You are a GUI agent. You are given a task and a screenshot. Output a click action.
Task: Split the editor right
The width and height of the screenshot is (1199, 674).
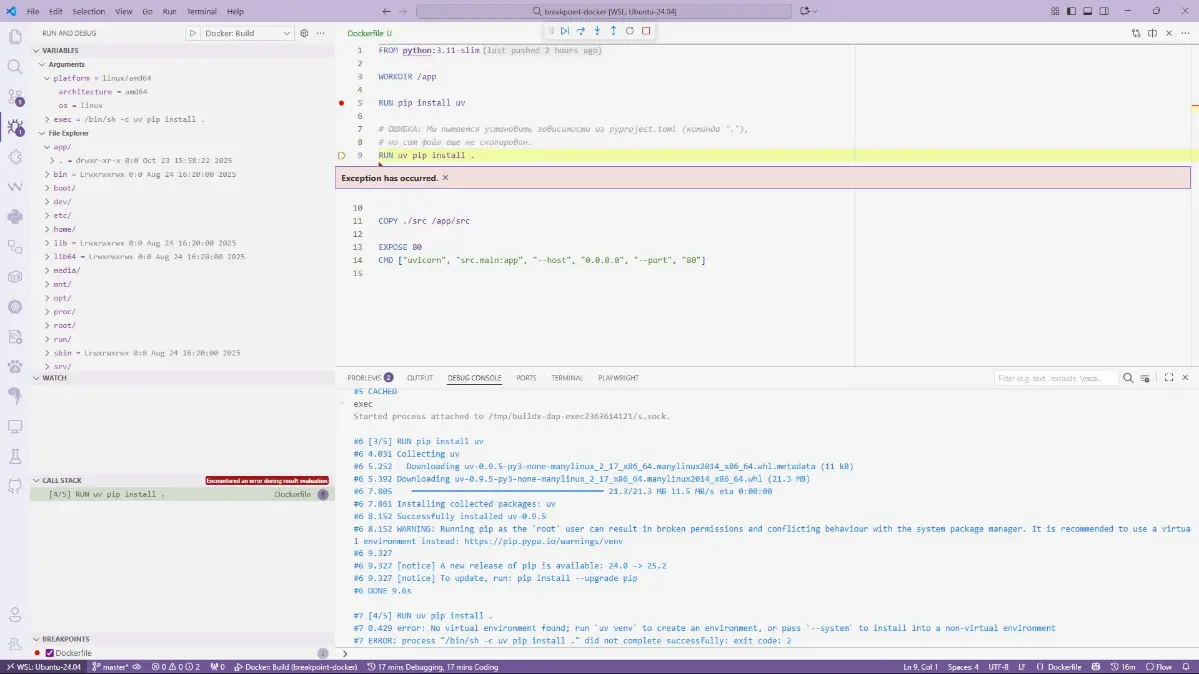click(1152, 33)
